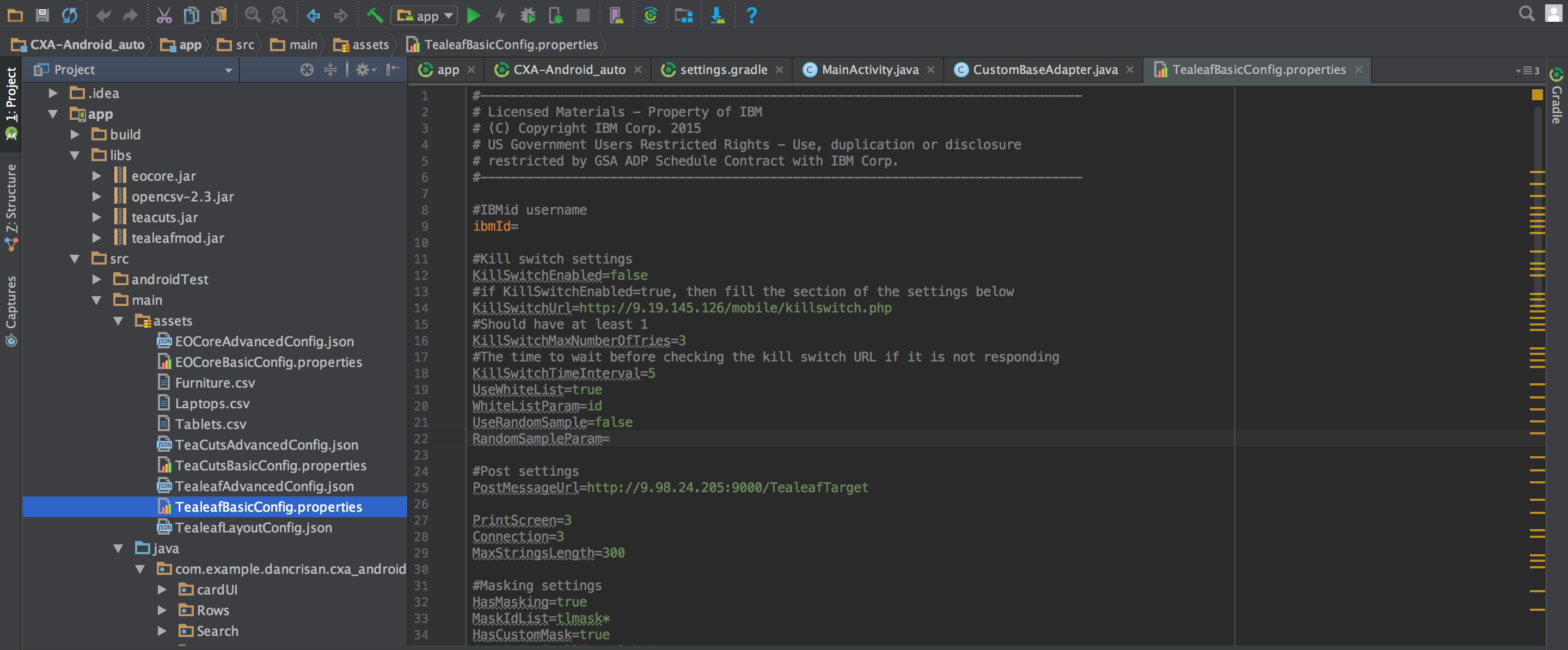Viewport: 1568px width, 650px height.
Task: Select TeaCutsBasicConfig.properties in project tree
Action: (x=270, y=465)
